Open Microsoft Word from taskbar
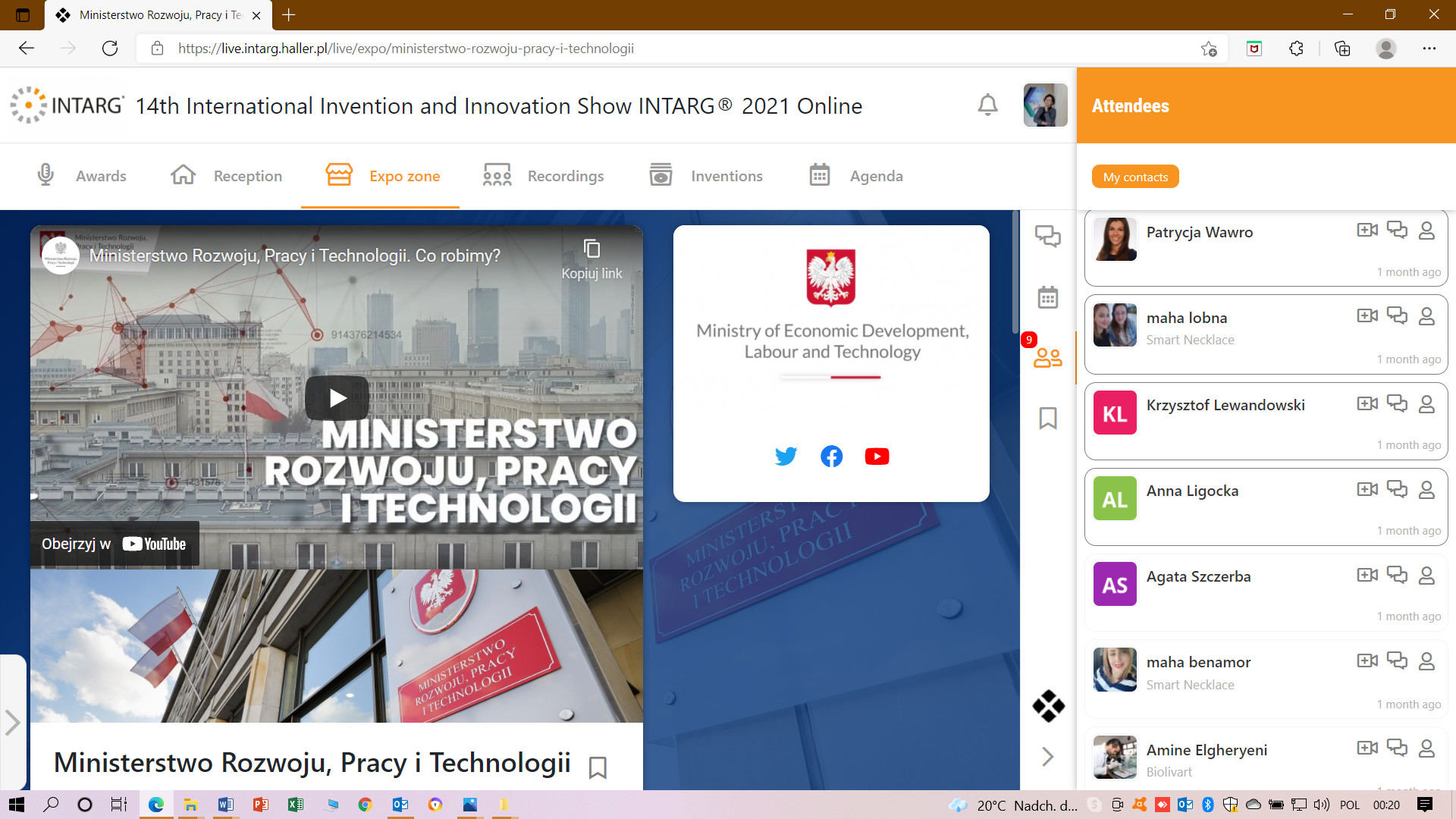The height and width of the screenshot is (819, 1456). coord(225,805)
